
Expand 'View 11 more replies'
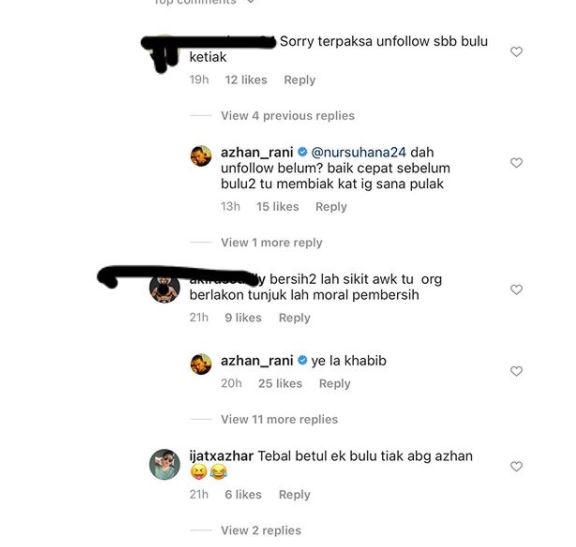279,419
